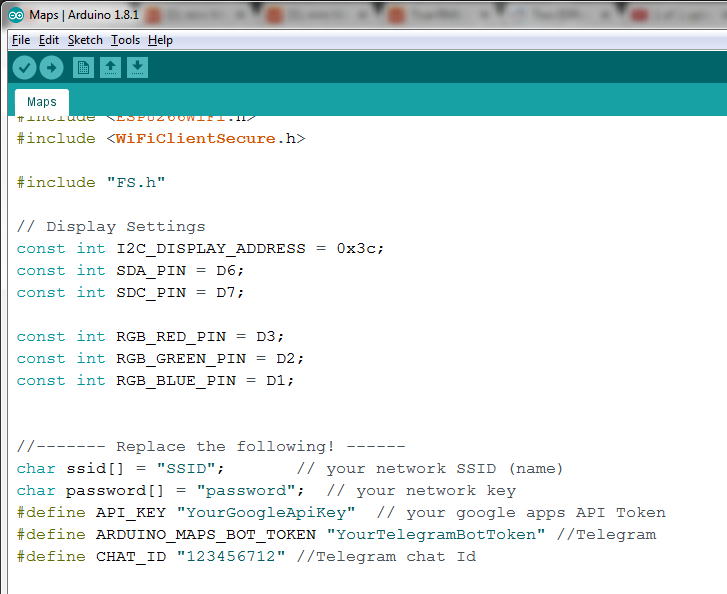Open the Edit menu
727x594 pixels.
tap(49, 40)
